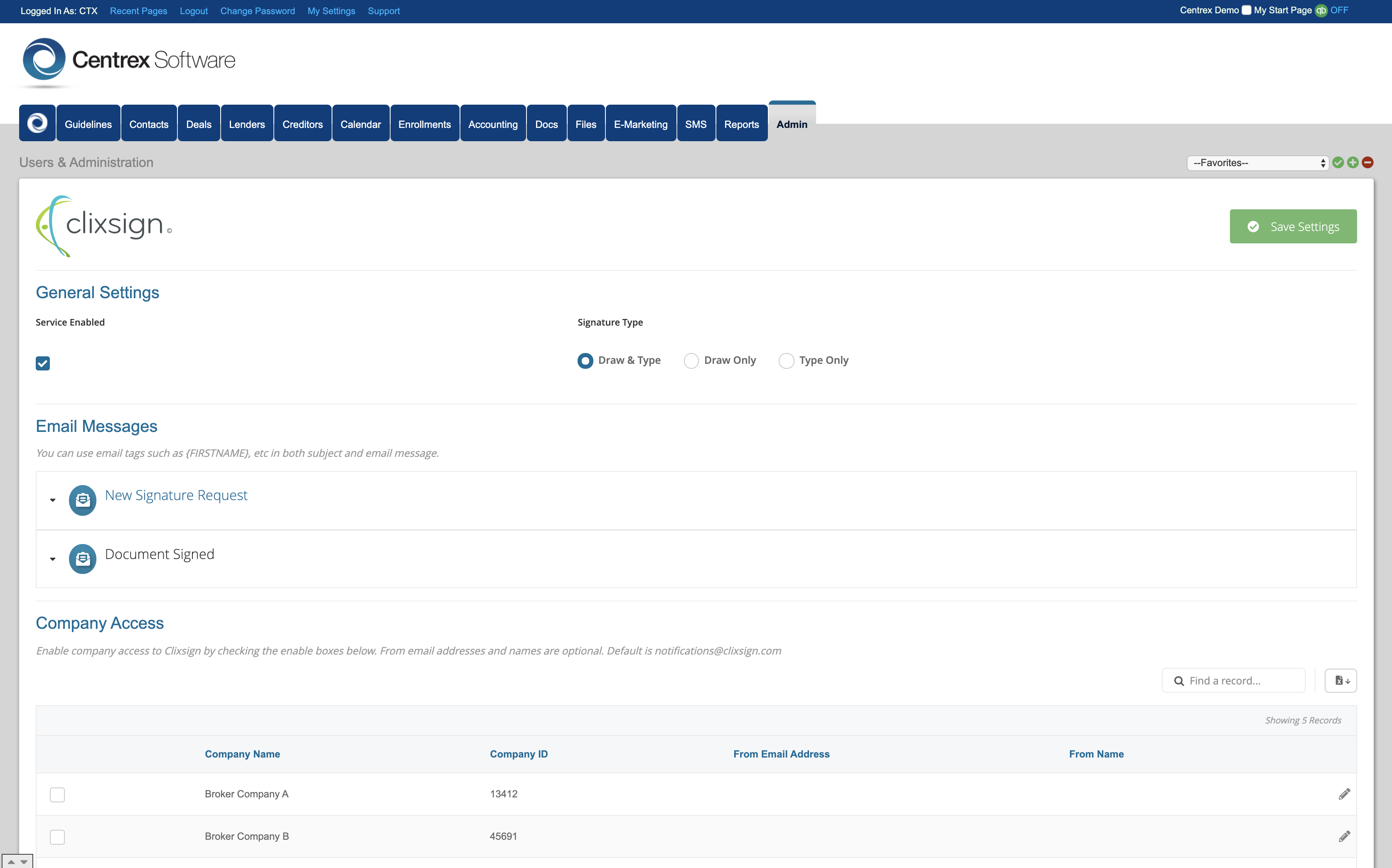1392x868 pixels.
Task: Sort by Company Name column header
Action: point(242,754)
